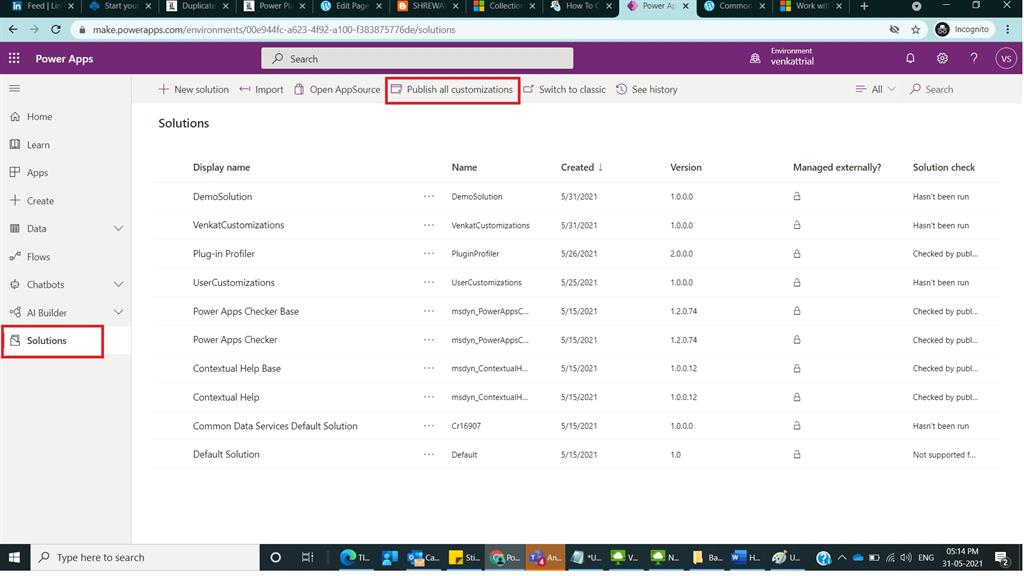Toggle the blocked-content eye icon in address bar

point(893,29)
